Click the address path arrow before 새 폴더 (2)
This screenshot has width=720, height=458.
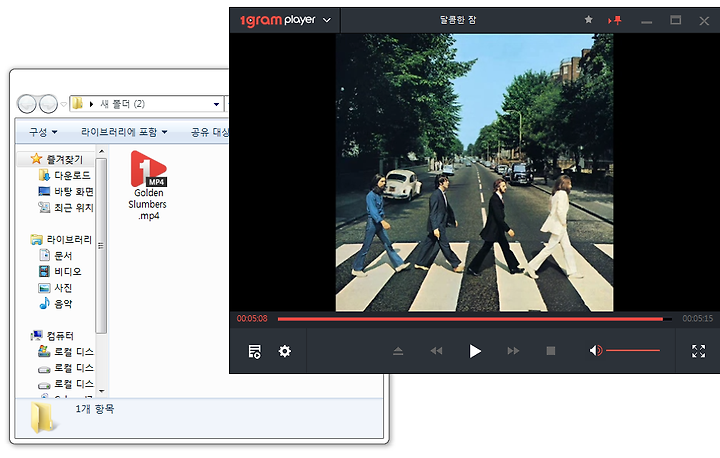91,104
